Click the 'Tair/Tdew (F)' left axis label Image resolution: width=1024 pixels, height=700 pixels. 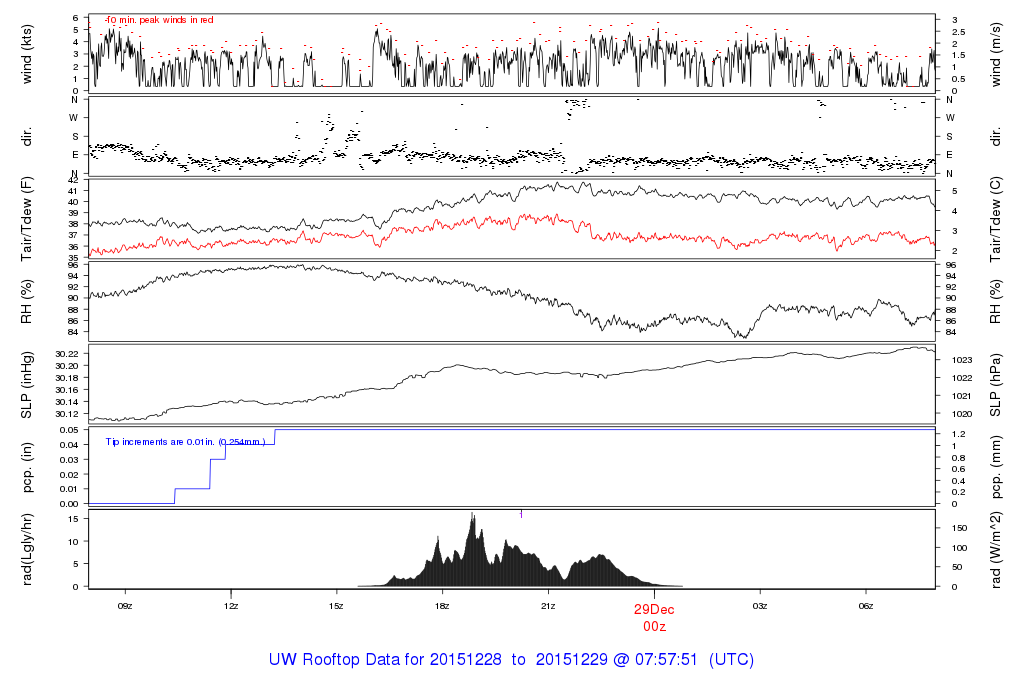tap(27, 218)
